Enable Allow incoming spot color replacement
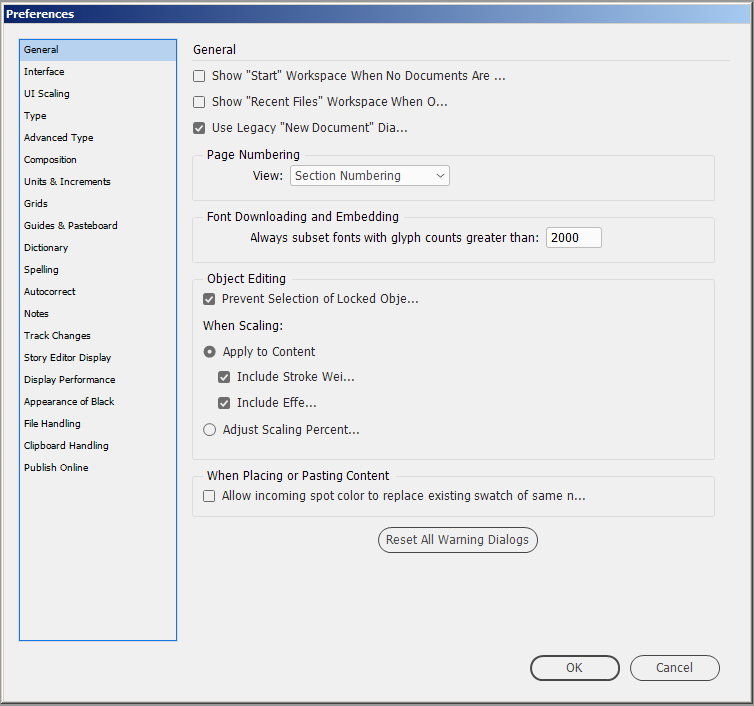 pyautogui.click(x=209, y=496)
